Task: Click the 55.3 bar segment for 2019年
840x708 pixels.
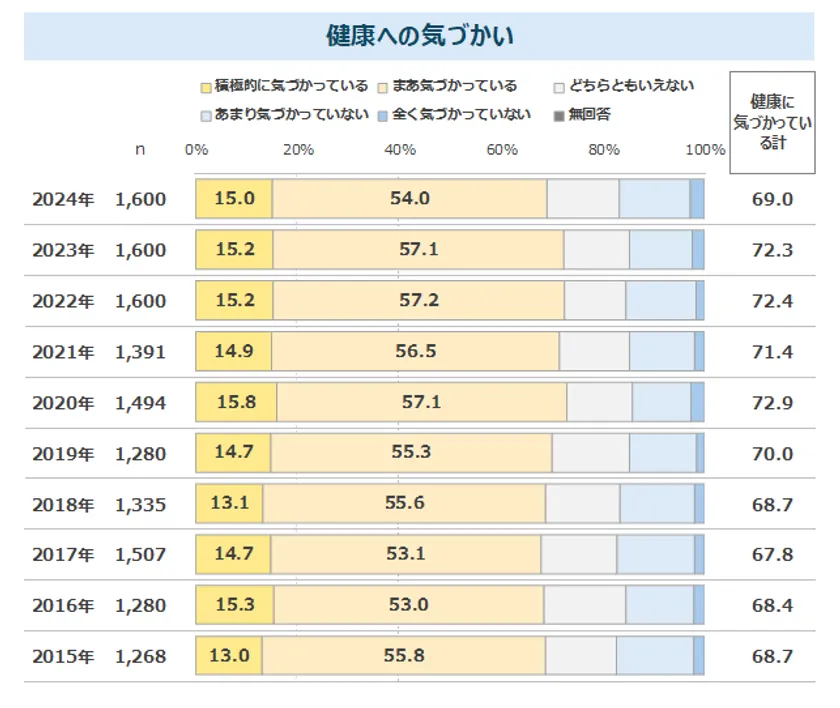Action: 411,453
